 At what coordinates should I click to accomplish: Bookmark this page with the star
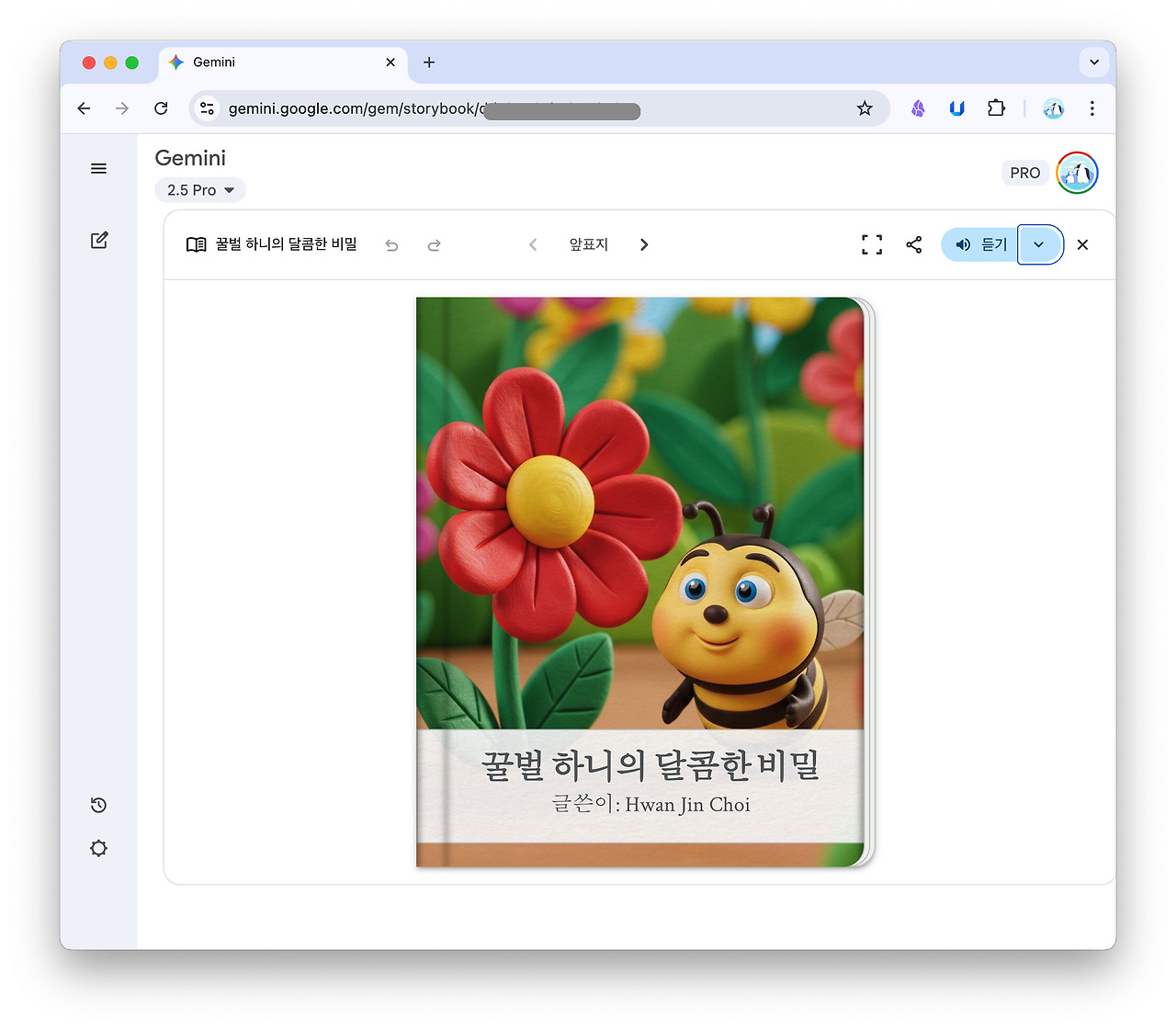(x=865, y=108)
